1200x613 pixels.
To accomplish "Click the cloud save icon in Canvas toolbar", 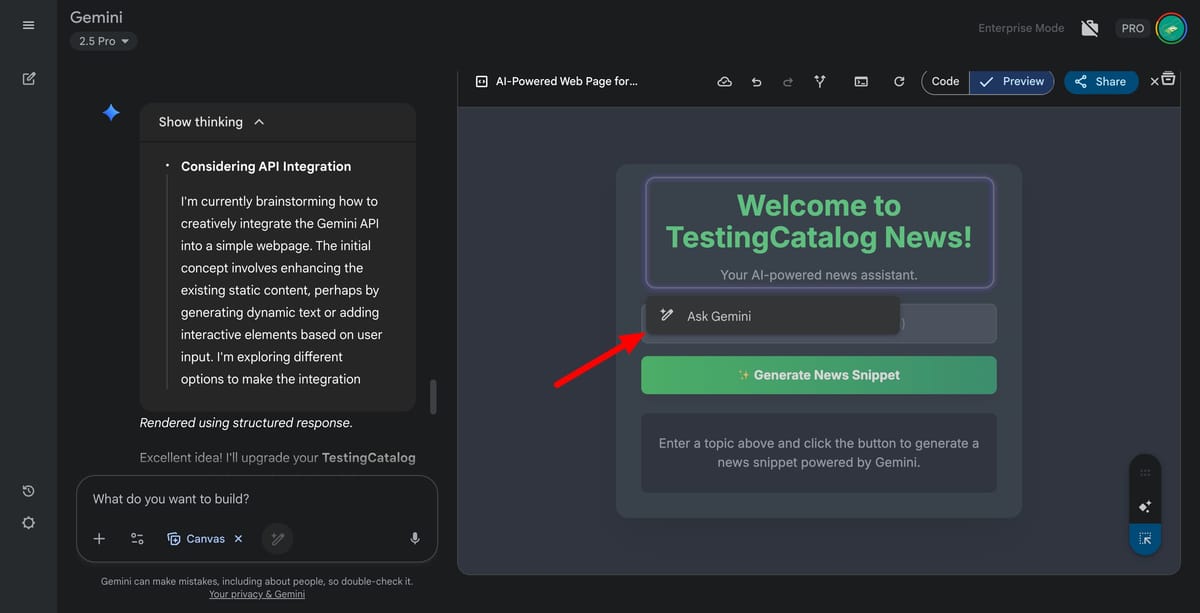I will [724, 81].
